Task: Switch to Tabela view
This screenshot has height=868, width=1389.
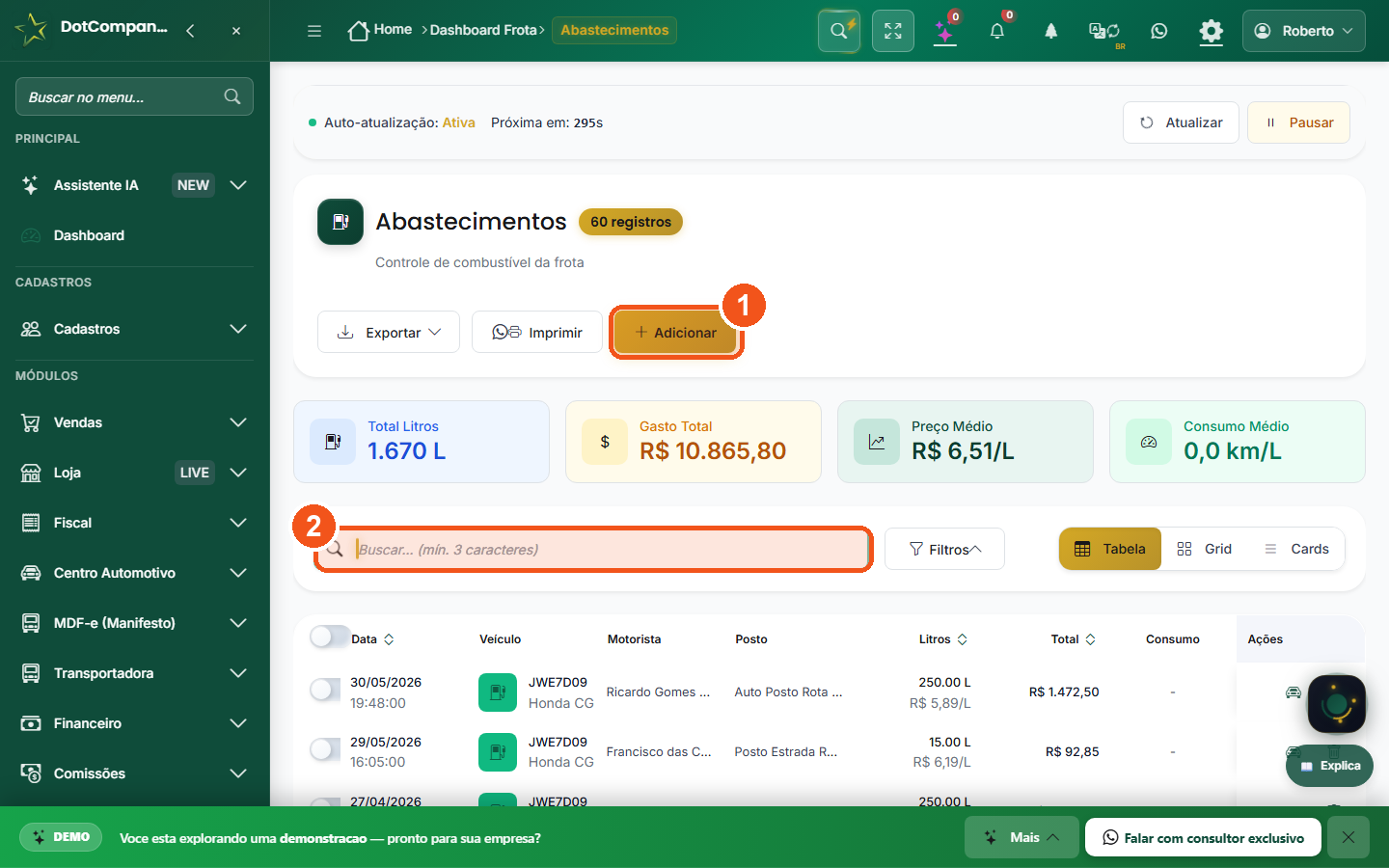Action: click(x=1110, y=549)
